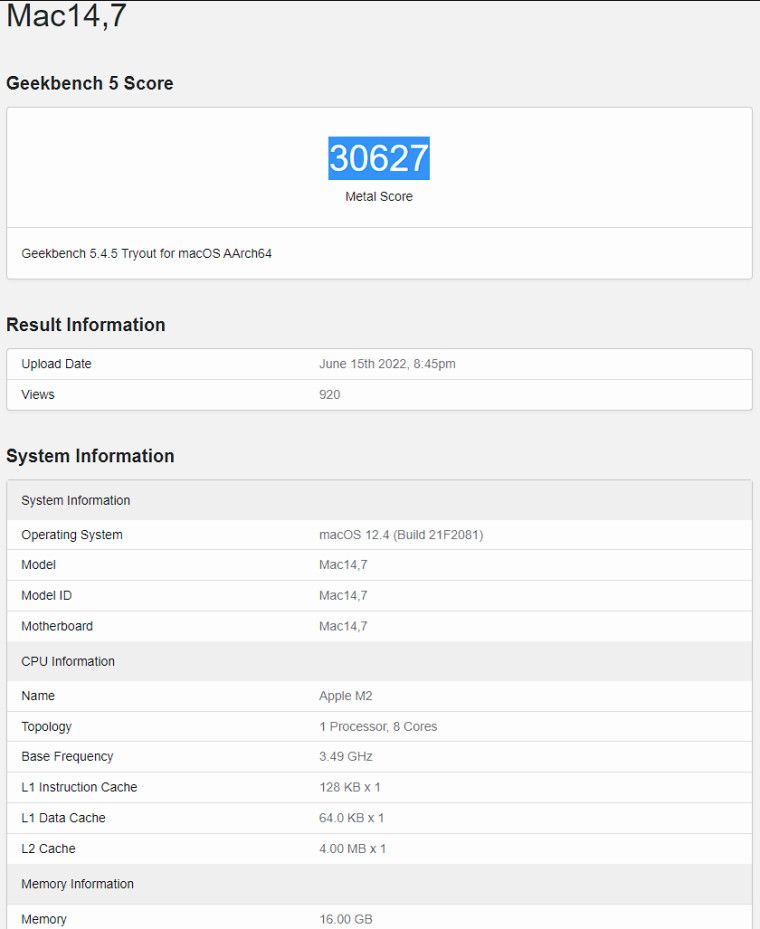Click the Memory row label
This screenshot has width=760, height=929.
44,920
